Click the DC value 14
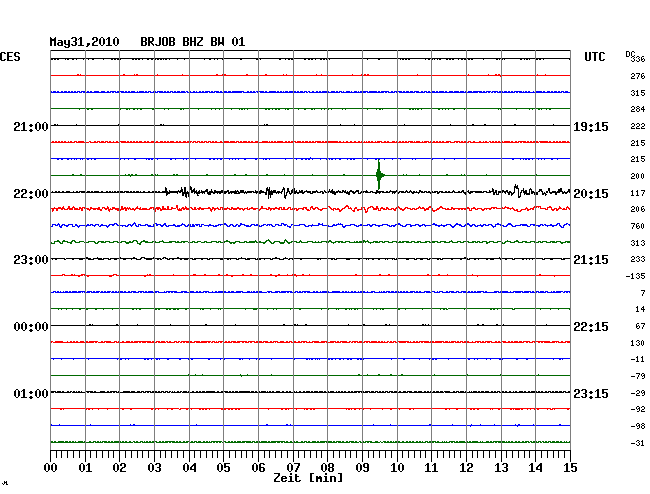The image size is (650, 494). 640,309
